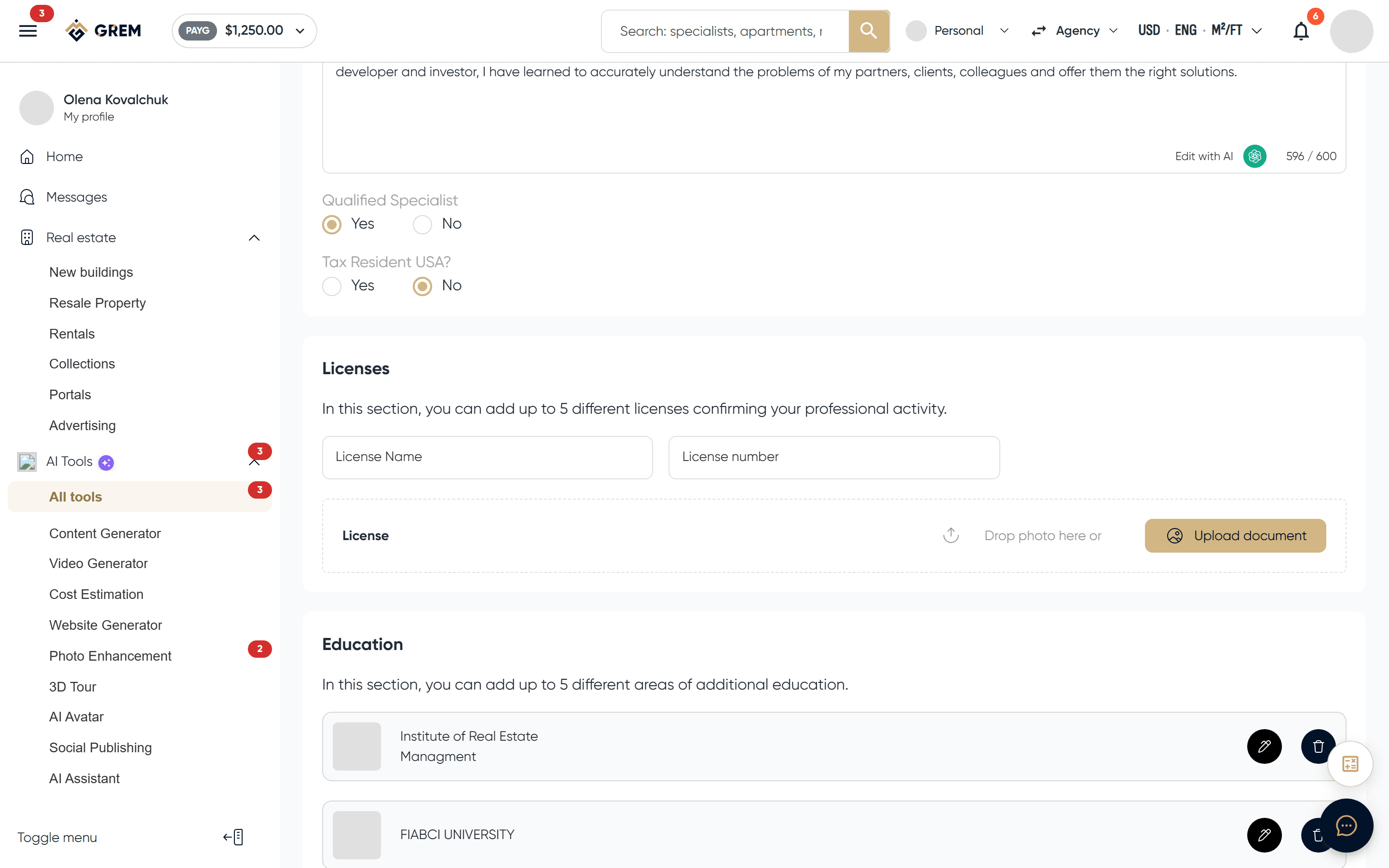The height and width of the screenshot is (868, 1389).
Task: Click the upload arrow icon in License dropzone
Action: (951, 535)
